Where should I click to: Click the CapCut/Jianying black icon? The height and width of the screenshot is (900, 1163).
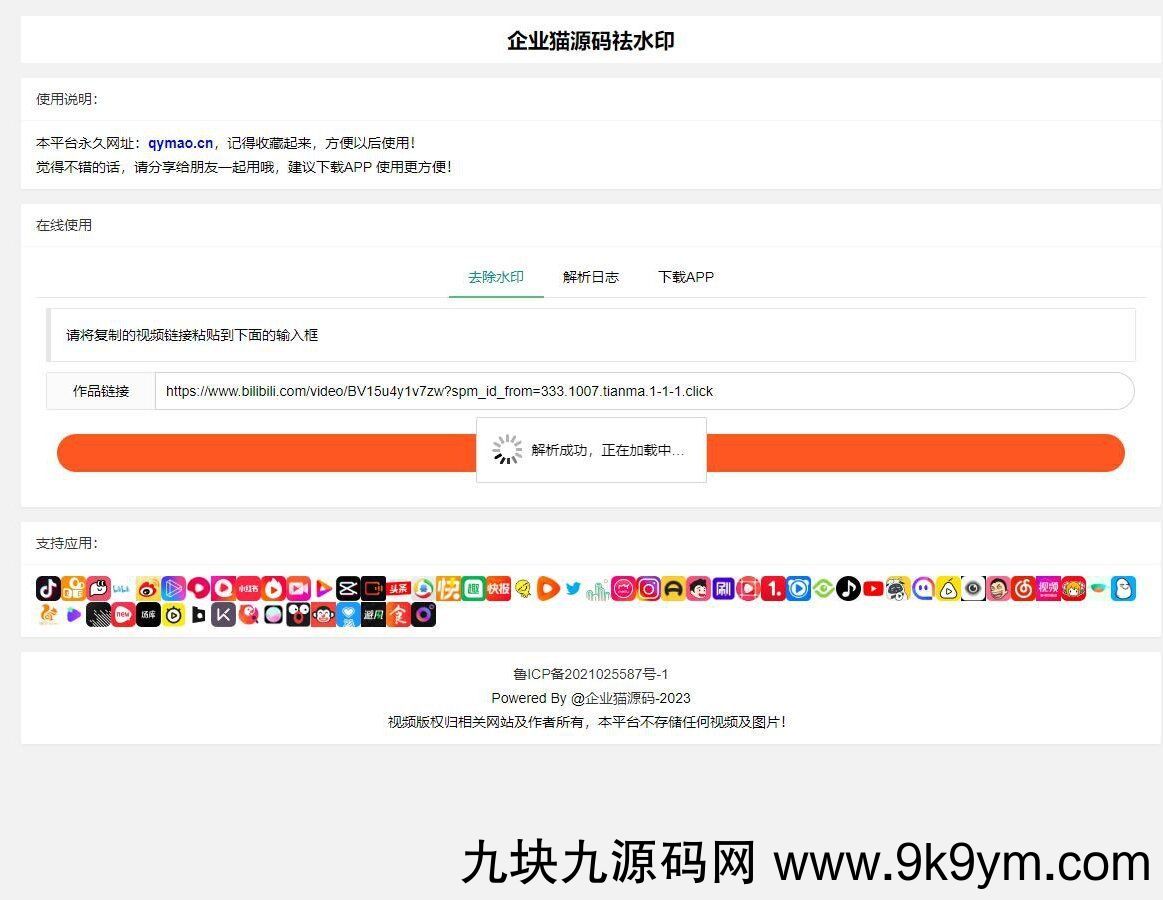(x=348, y=589)
